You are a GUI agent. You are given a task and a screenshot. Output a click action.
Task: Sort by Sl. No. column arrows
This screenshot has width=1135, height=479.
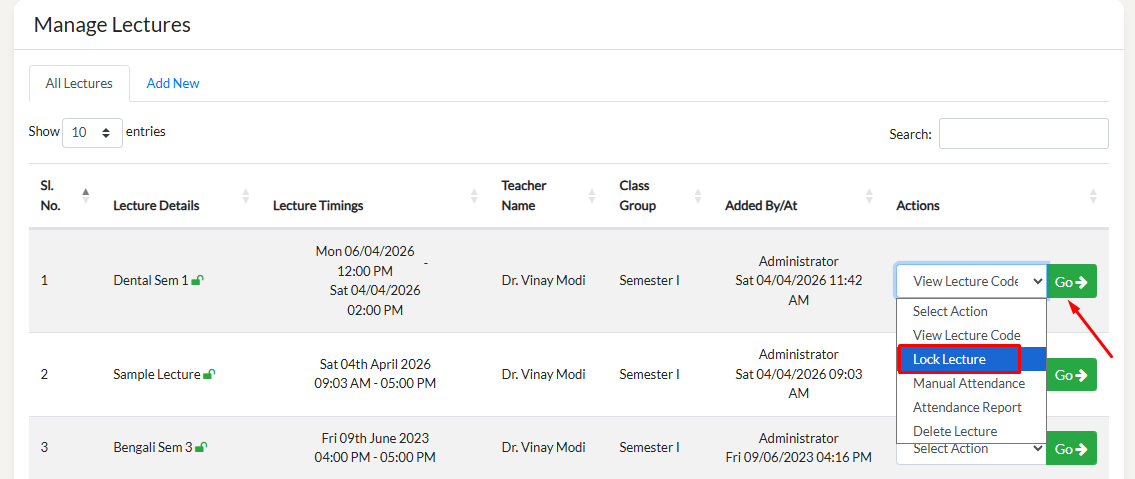85,196
